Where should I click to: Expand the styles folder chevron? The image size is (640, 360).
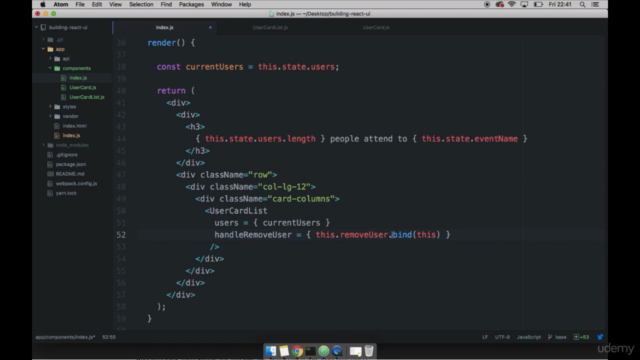(x=50, y=107)
